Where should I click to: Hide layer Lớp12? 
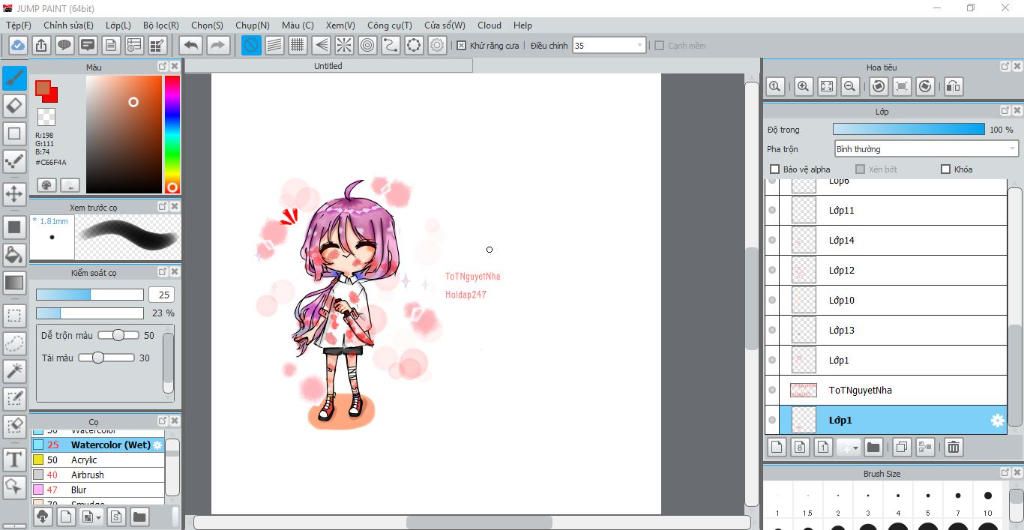pyautogui.click(x=772, y=270)
